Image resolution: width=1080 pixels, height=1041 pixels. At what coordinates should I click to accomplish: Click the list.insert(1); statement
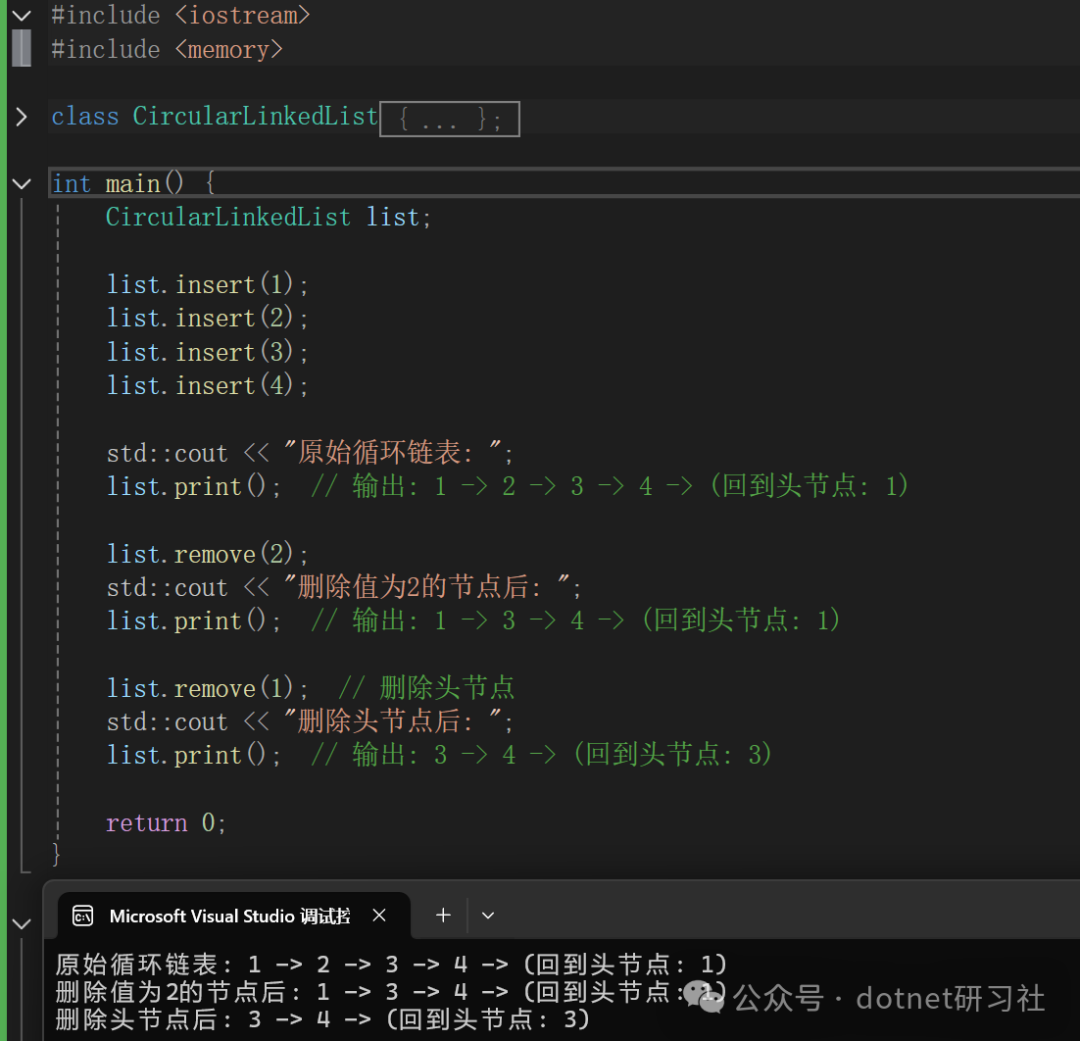207,285
